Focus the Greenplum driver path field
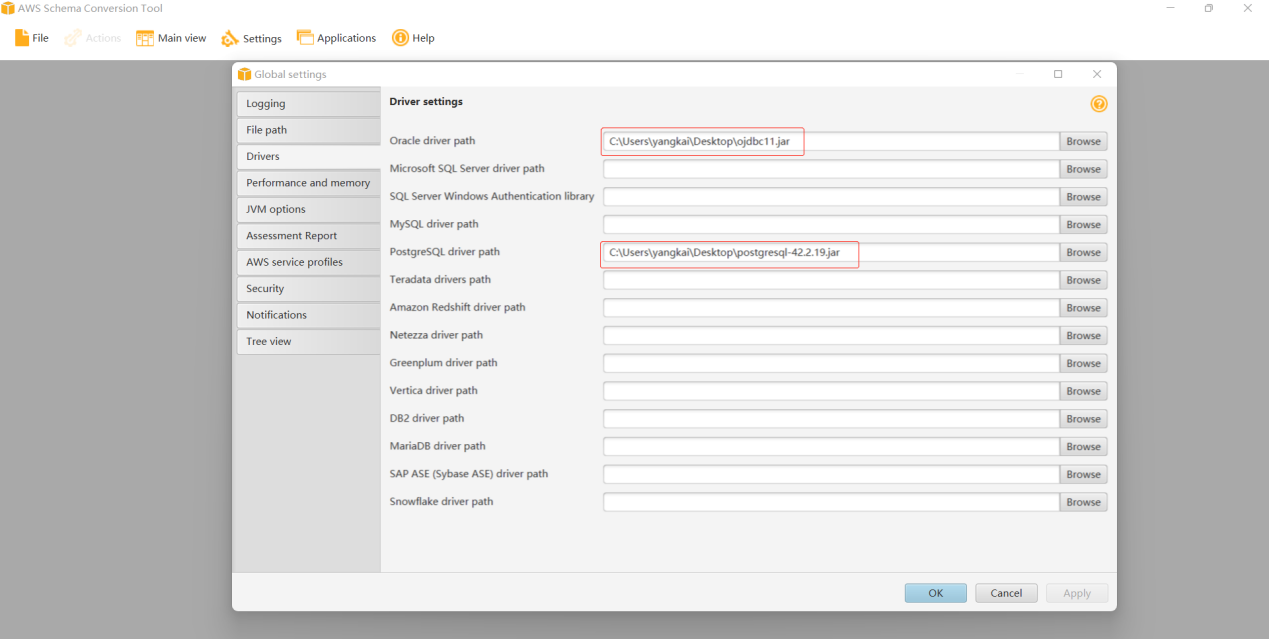This screenshot has height=639, width=1269. [x=831, y=364]
